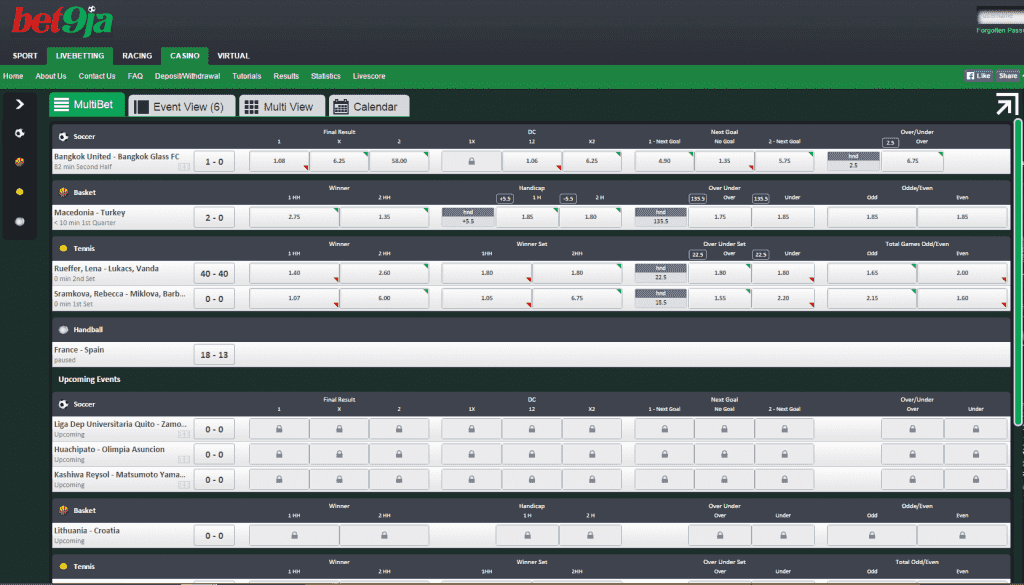Open the Lithuania - Croatia upcoming match
Screen dimensions: 1024x585
tap(87, 531)
